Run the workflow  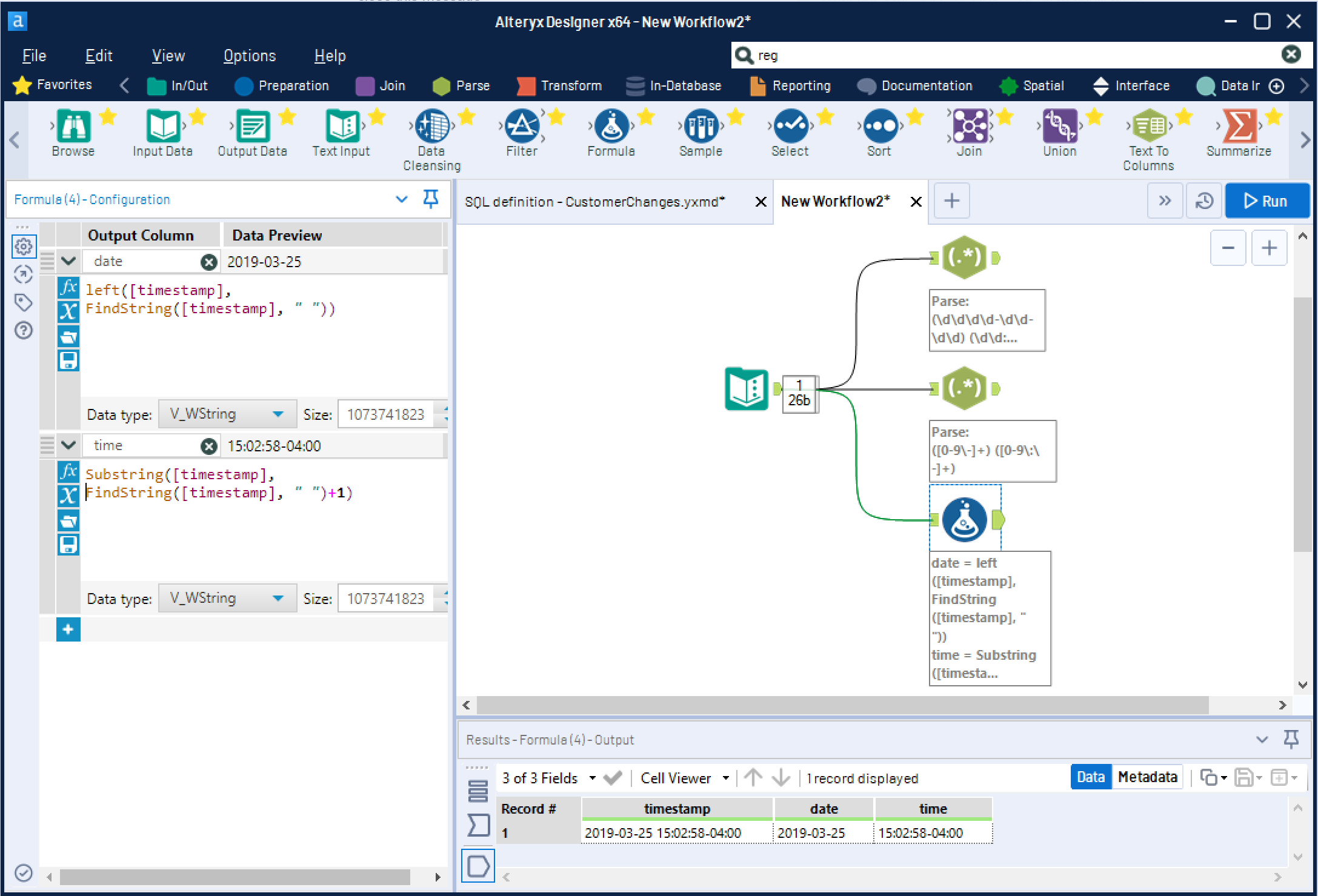[1266, 201]
